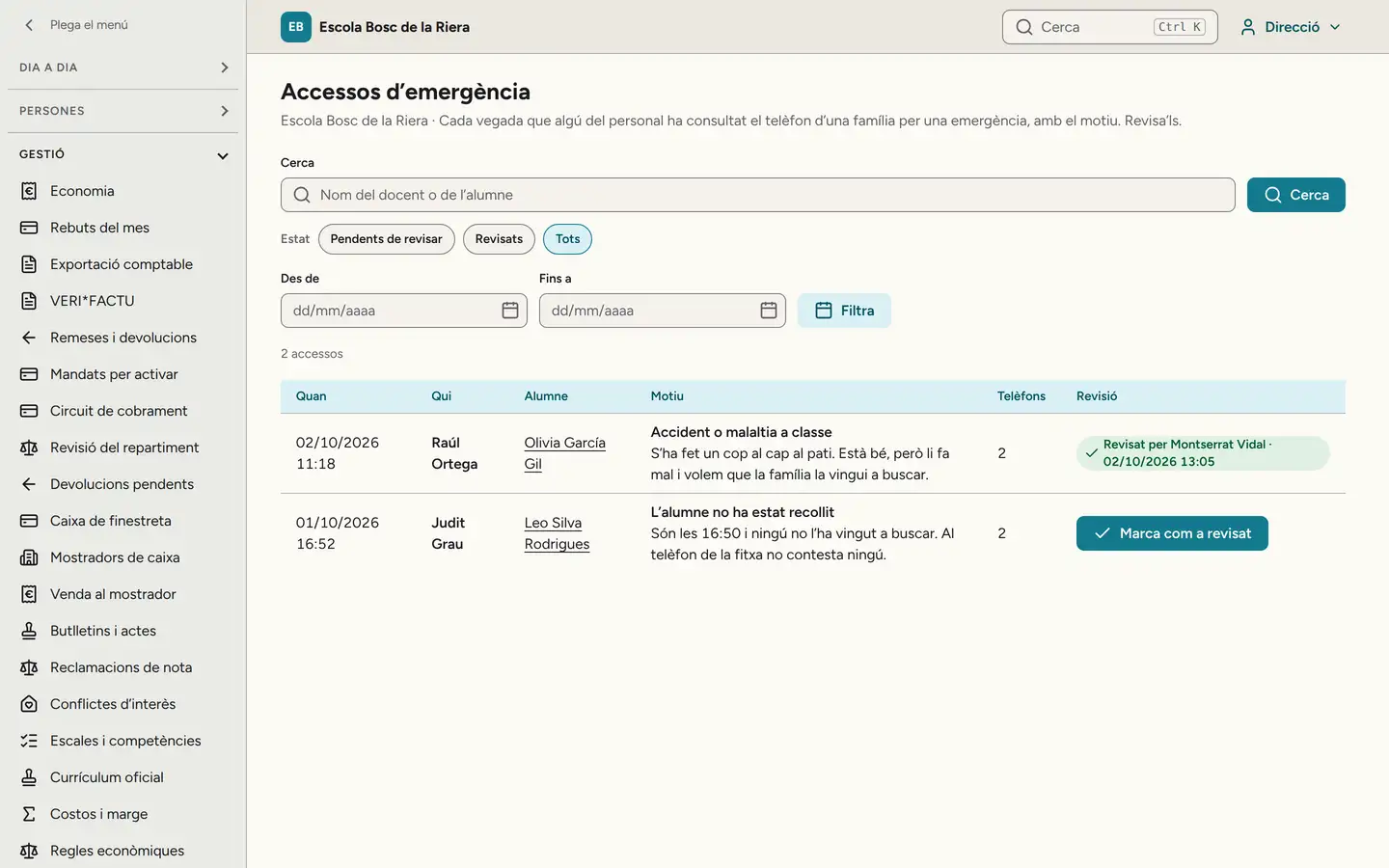Image resolution: width=1389 pixels, height=868 pixels.
Task: Click the Conflictes d'interès shield icon
Action: (29, 704)
